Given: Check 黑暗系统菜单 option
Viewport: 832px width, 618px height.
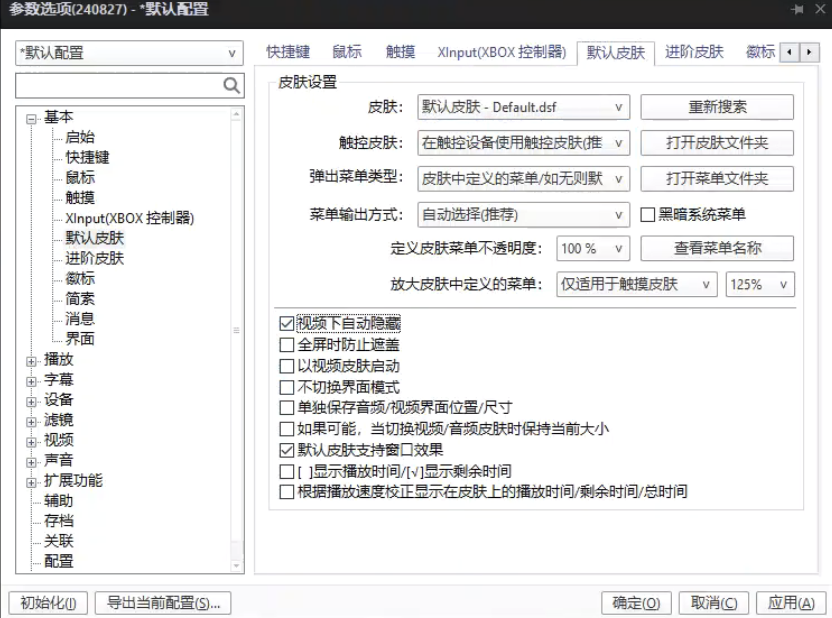Looking at the screenshot, I should click(x=647, y=215).
